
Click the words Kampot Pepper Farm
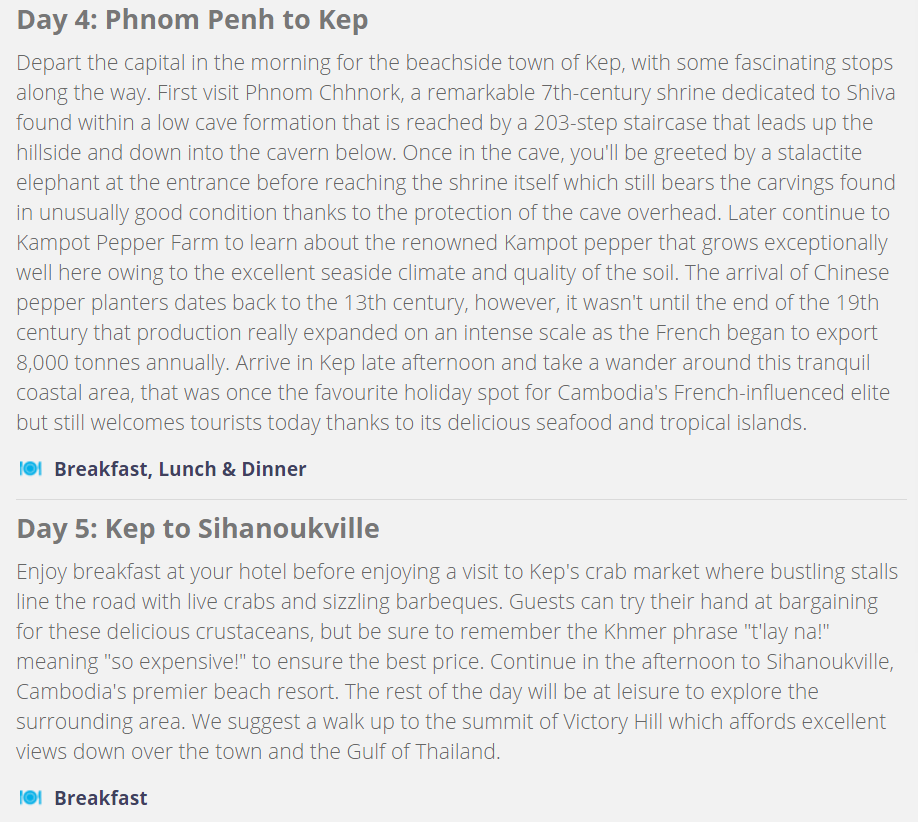(x=117, y=242)
